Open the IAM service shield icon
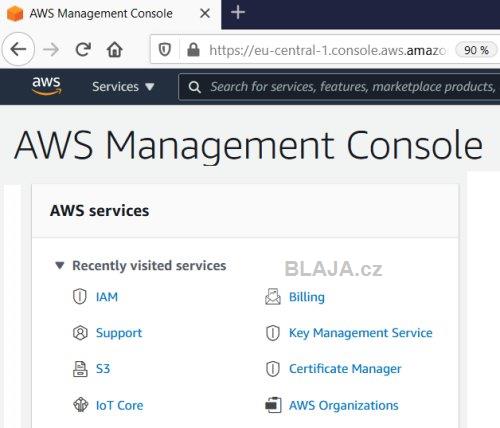Image resolution: width=500 pixels, height=428 pixels. 80,296
